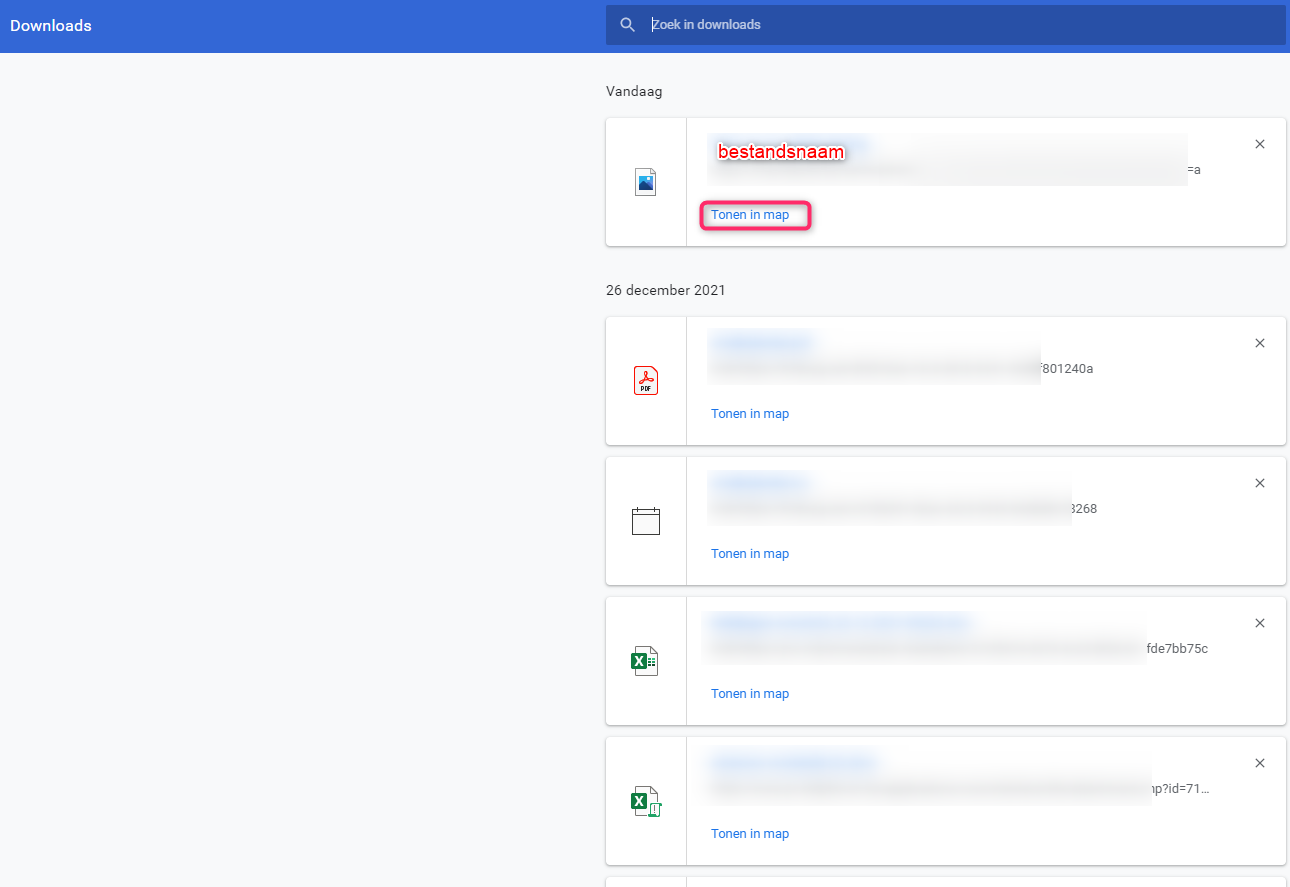Image resolution: width=1290 pixels, height=887 pixels.
Task: Click Tonen in map for today's image
Action: pos(750,215)
